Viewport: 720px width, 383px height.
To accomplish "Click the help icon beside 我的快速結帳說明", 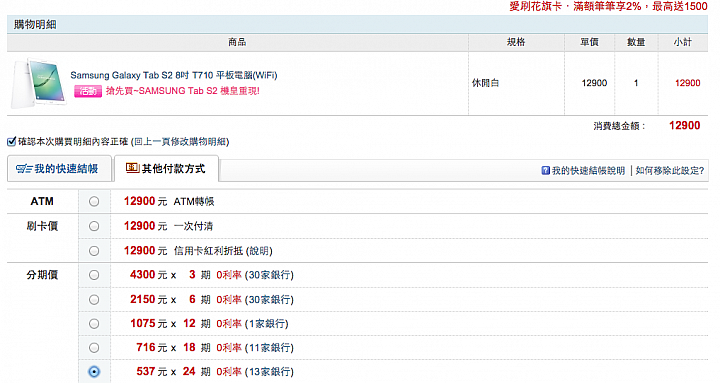I will (x=546, y=170).
